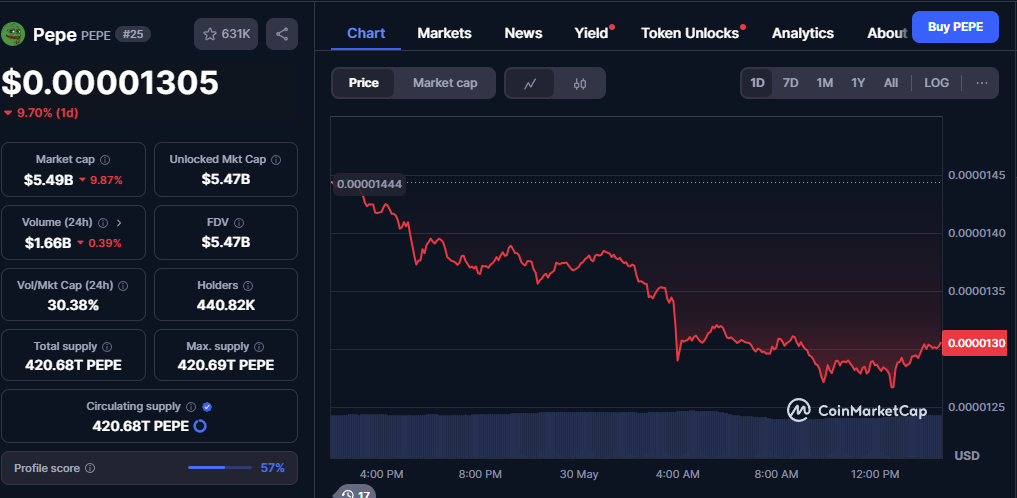Image resolution: width=1017 pixels, height=498 pixels.
Task: Open the Markets tab
Action: pos(444,33)
